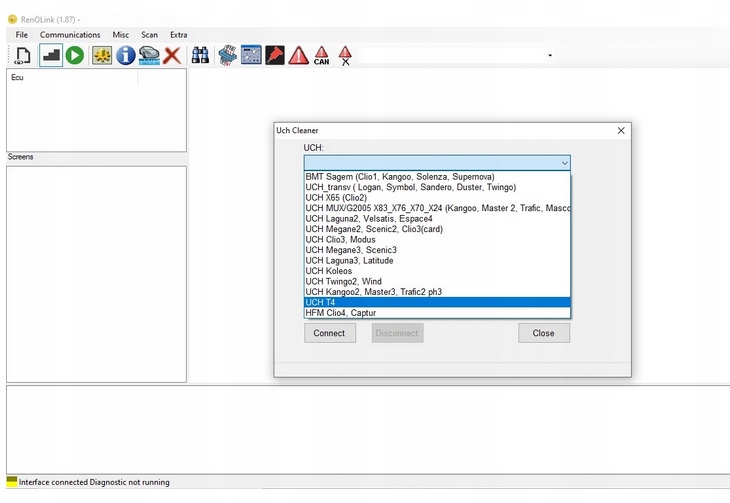Click the Close button in Uch Cleaner
Viewport: 730px width, 503px height.
tap(544, 333)
